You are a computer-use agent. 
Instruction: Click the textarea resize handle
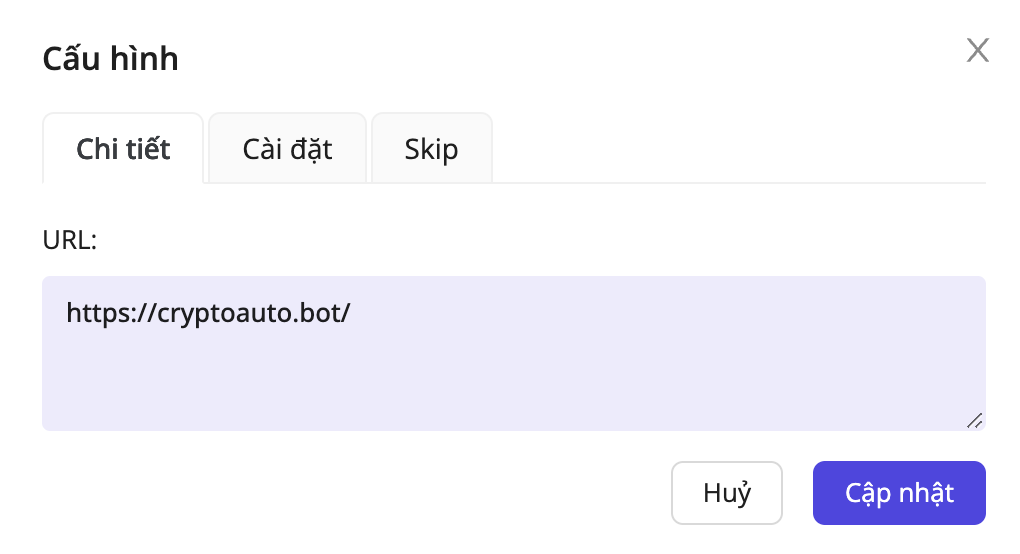(974, 421)
